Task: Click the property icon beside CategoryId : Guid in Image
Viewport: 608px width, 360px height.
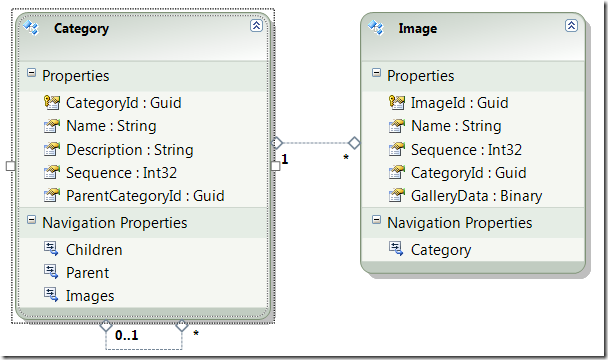Action: (x=397, y=173)
